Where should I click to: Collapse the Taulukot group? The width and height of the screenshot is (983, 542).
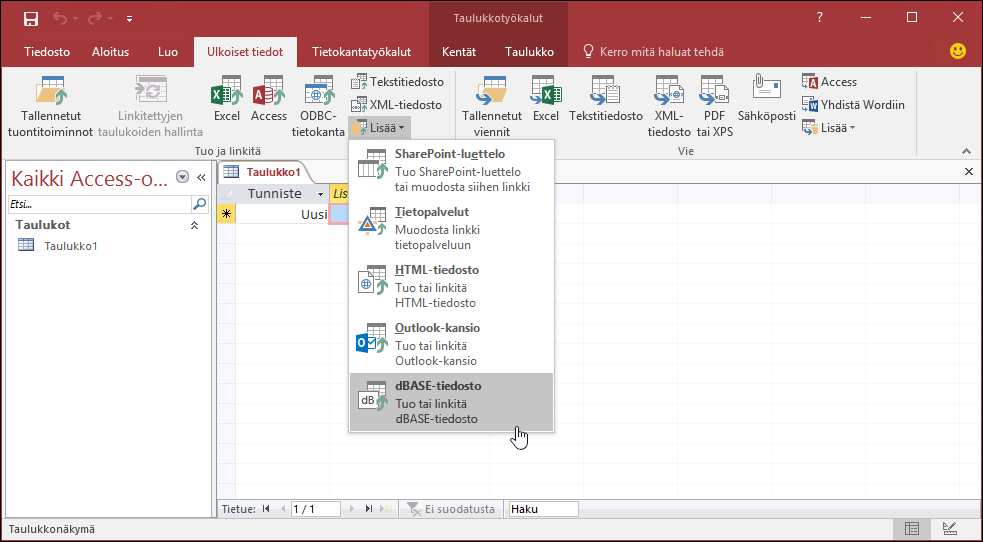point(194,225)
